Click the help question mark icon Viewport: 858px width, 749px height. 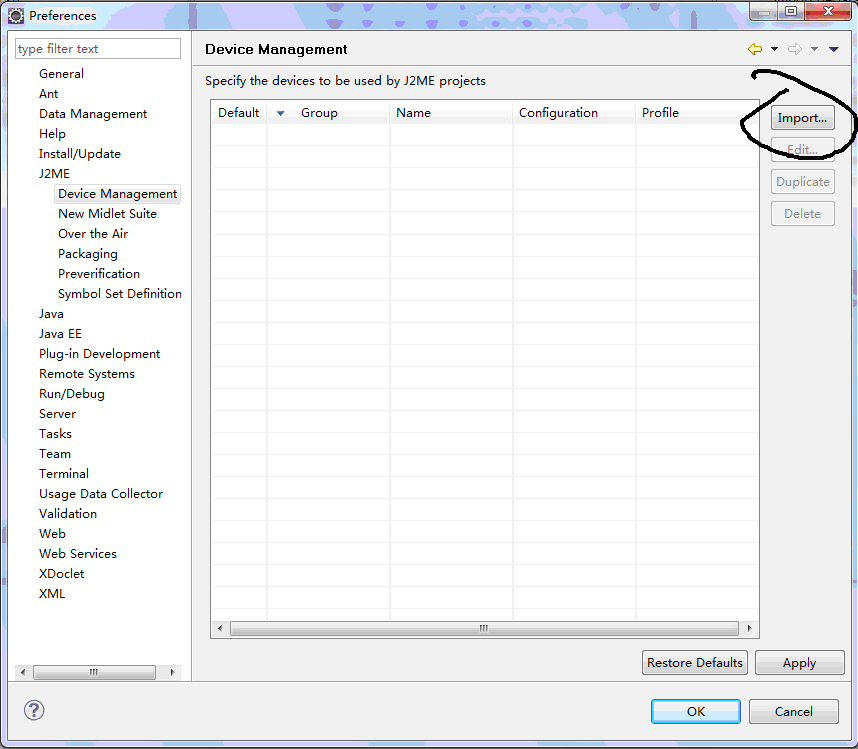(x=34, y=710)
